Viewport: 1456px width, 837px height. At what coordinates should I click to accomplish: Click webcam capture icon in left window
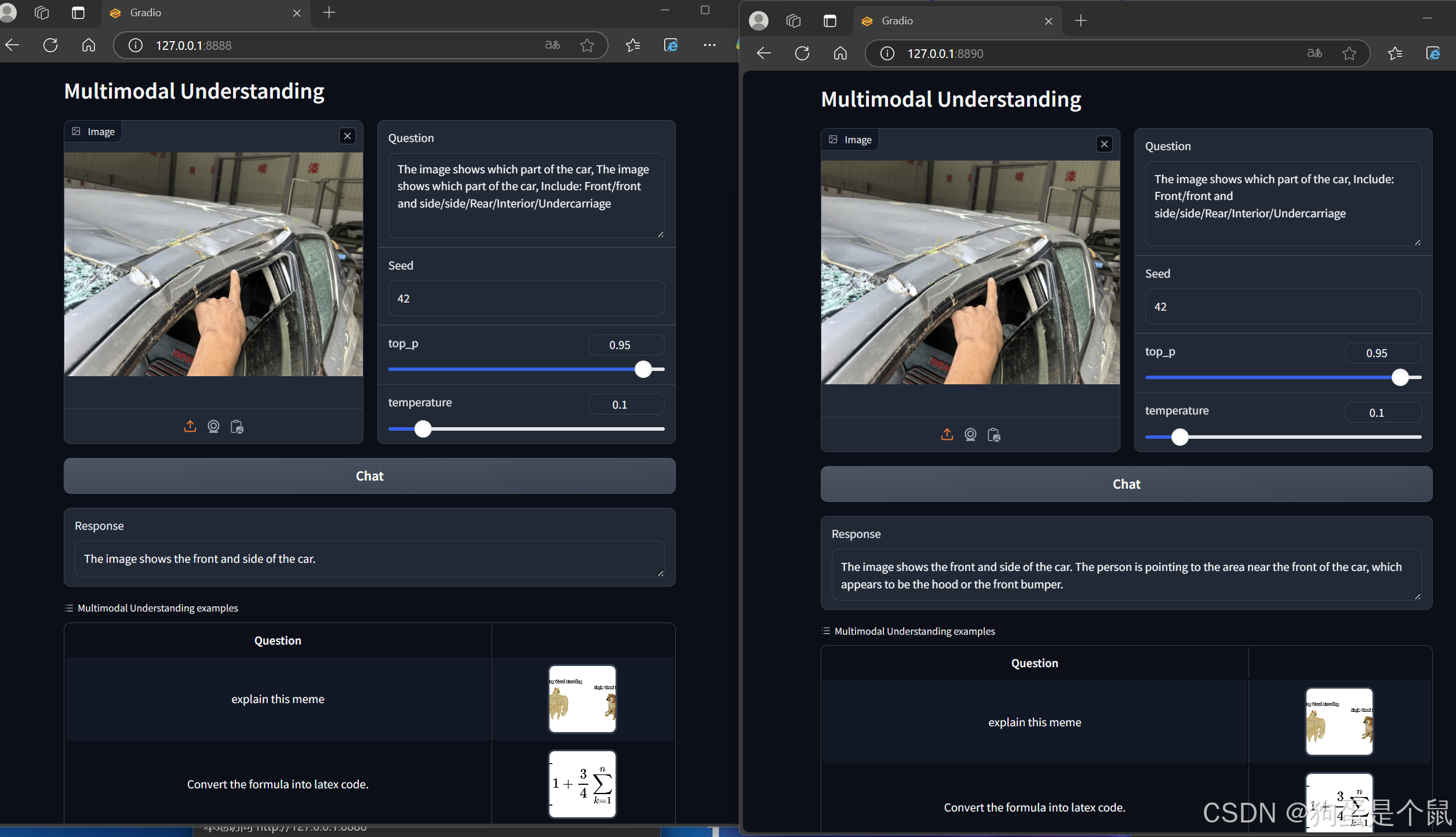pyautogui.click(x=213, y=427)
